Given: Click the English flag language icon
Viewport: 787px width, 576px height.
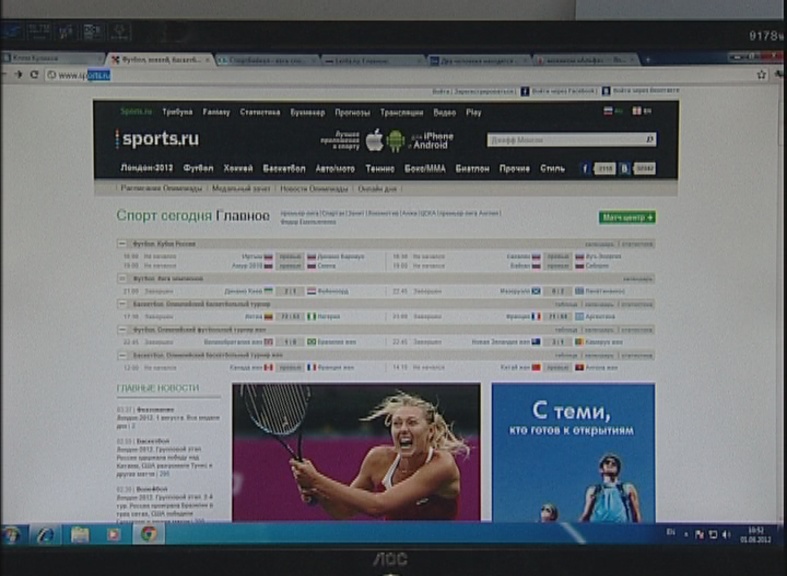Looking at the screenshot, I should tap(636, 111).
